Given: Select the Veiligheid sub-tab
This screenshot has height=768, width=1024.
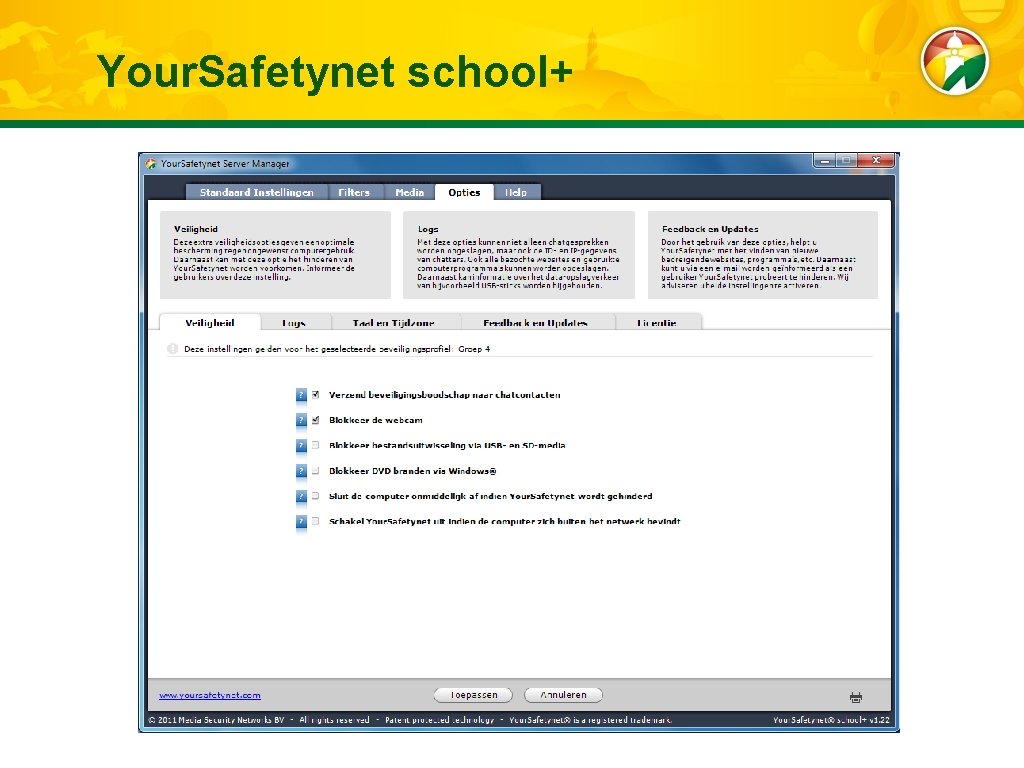Looking at the screenshot, I should 210,323.
